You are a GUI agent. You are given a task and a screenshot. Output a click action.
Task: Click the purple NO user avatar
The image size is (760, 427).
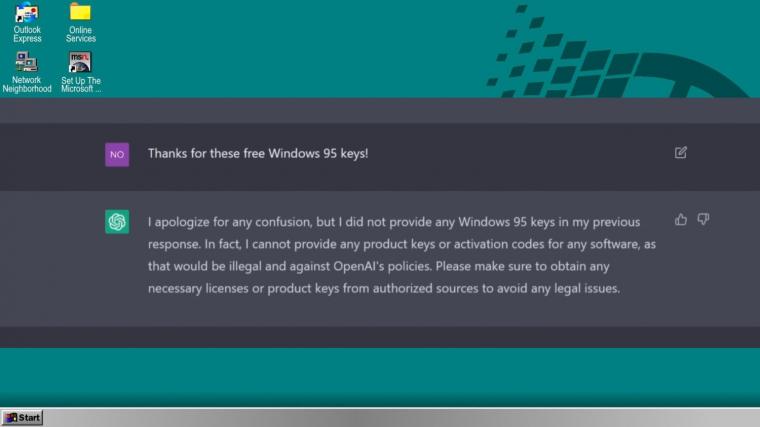pos(117,155)
